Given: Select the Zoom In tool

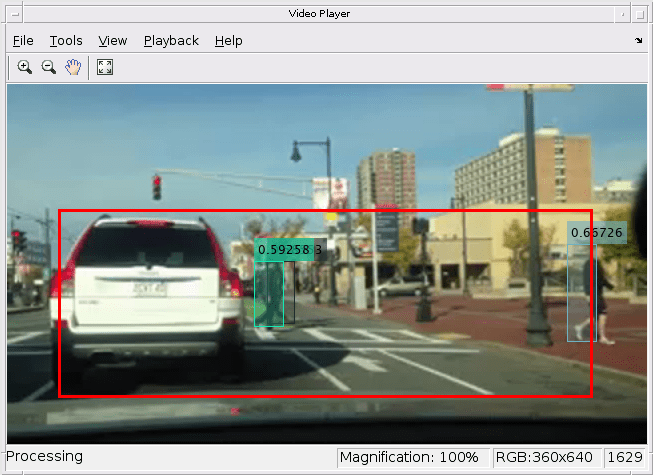Looking at the screenshot, I should click(x=25, y=67).
